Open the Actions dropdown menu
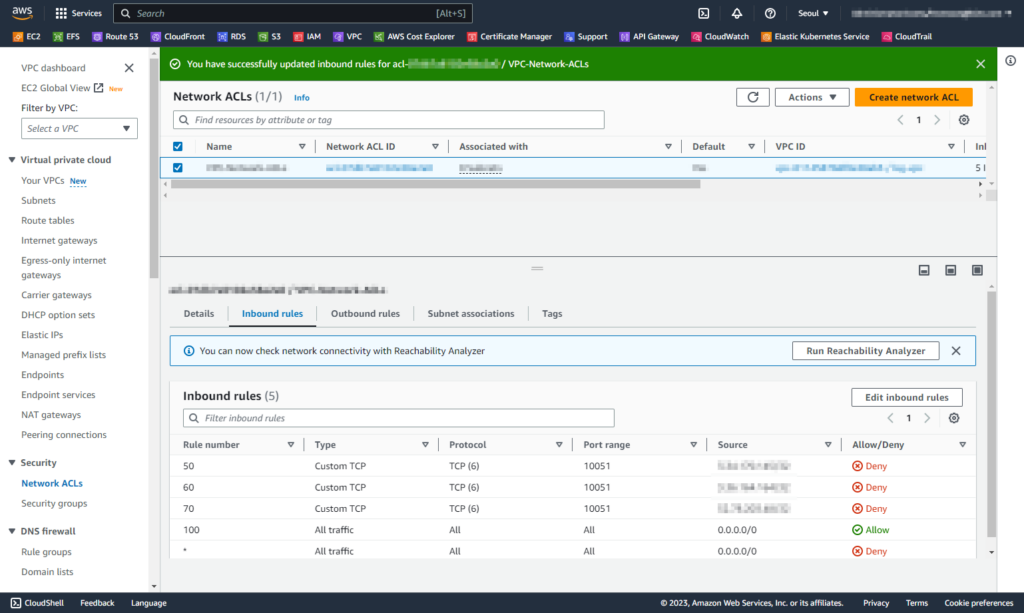The image size is (1024, 613). point(812,97)
